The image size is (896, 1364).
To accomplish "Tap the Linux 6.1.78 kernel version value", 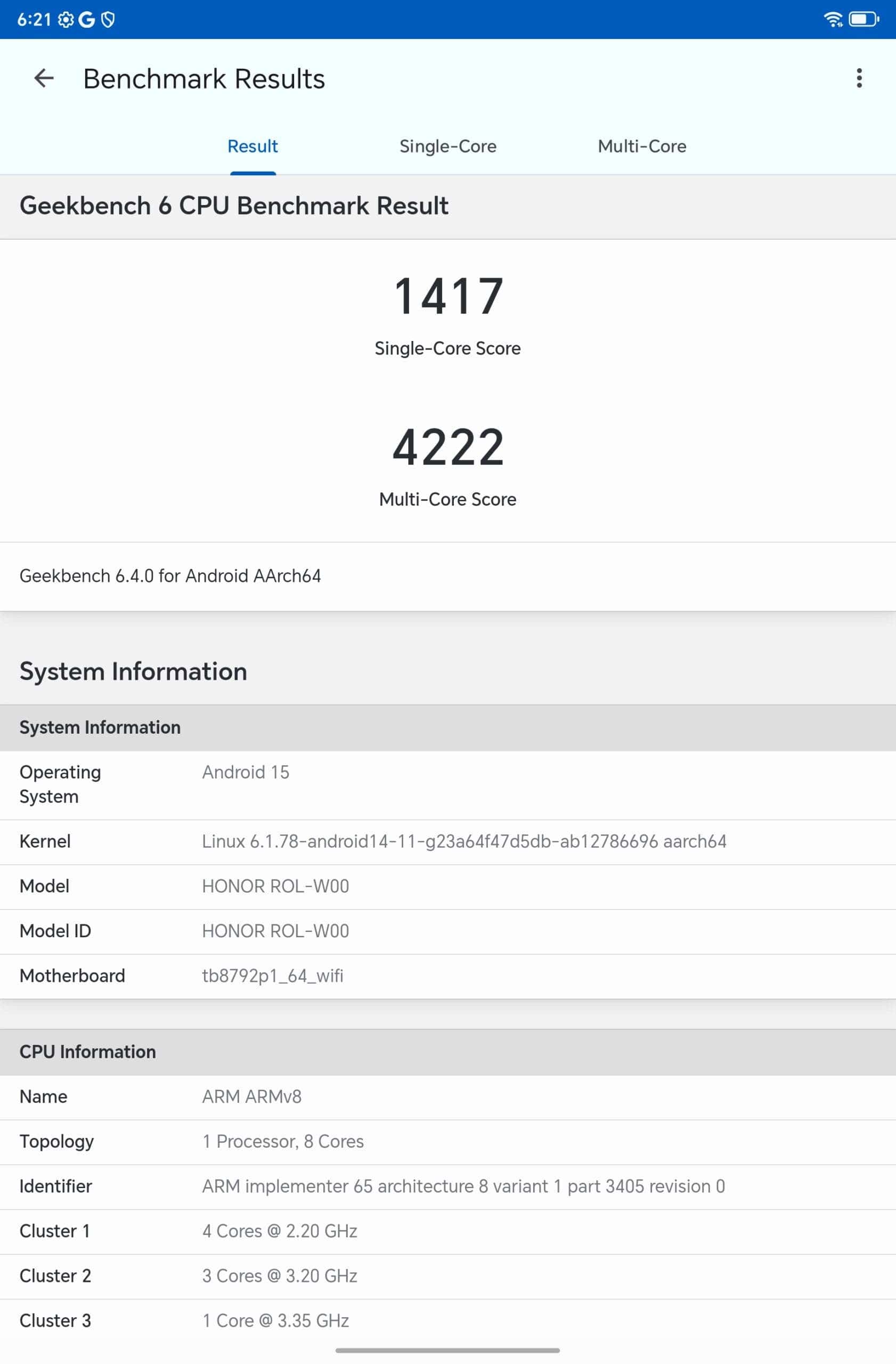I will point(464,842).
